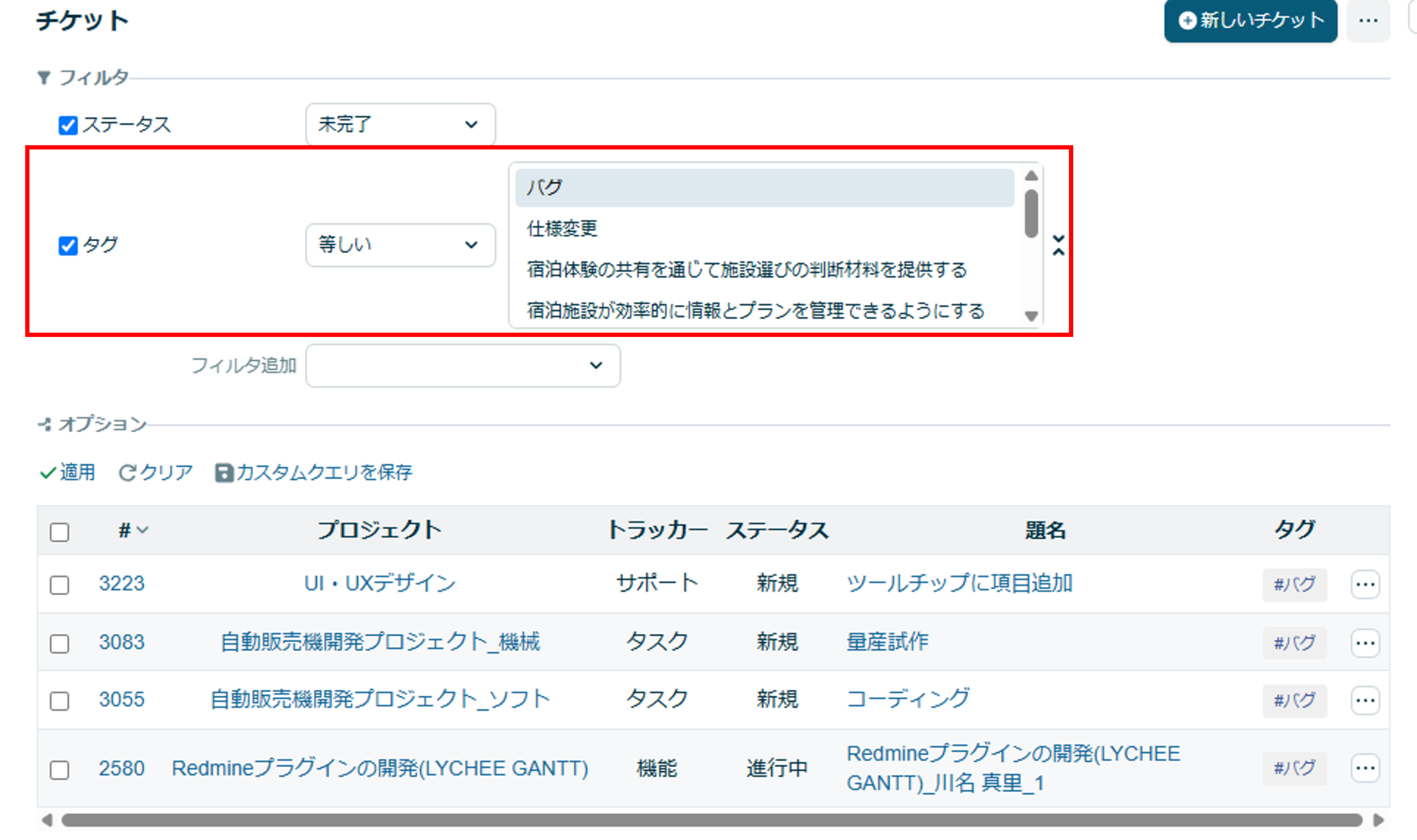This screenshot has width=1417, height=840.
Task: Select 宿泊体験の共有を通じて施設選びの判断材料を提供する option
Action: (x=764, y=269)
